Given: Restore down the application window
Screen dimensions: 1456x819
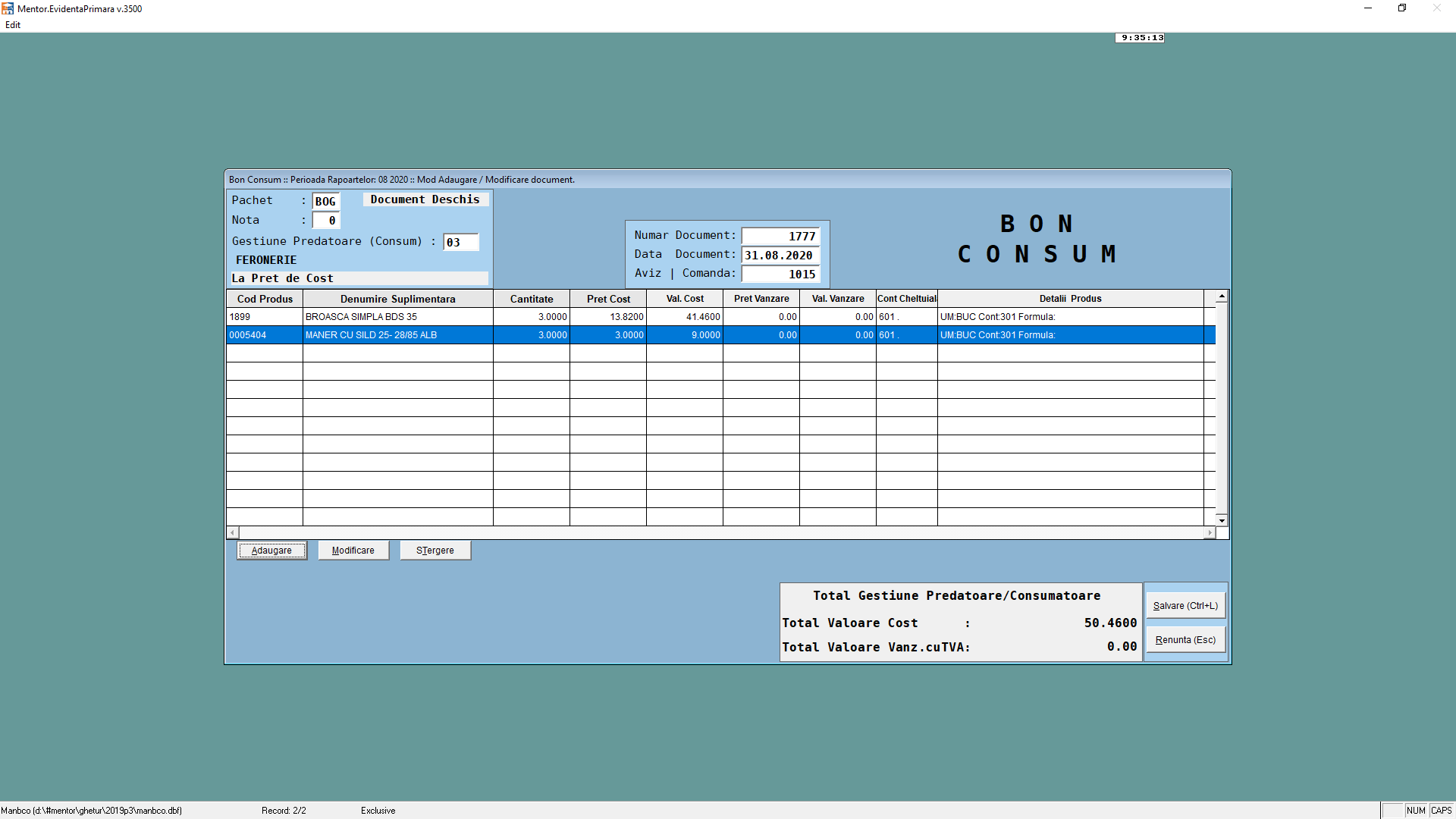Looking at the screenshot, I should click(x=1402, y=8).
